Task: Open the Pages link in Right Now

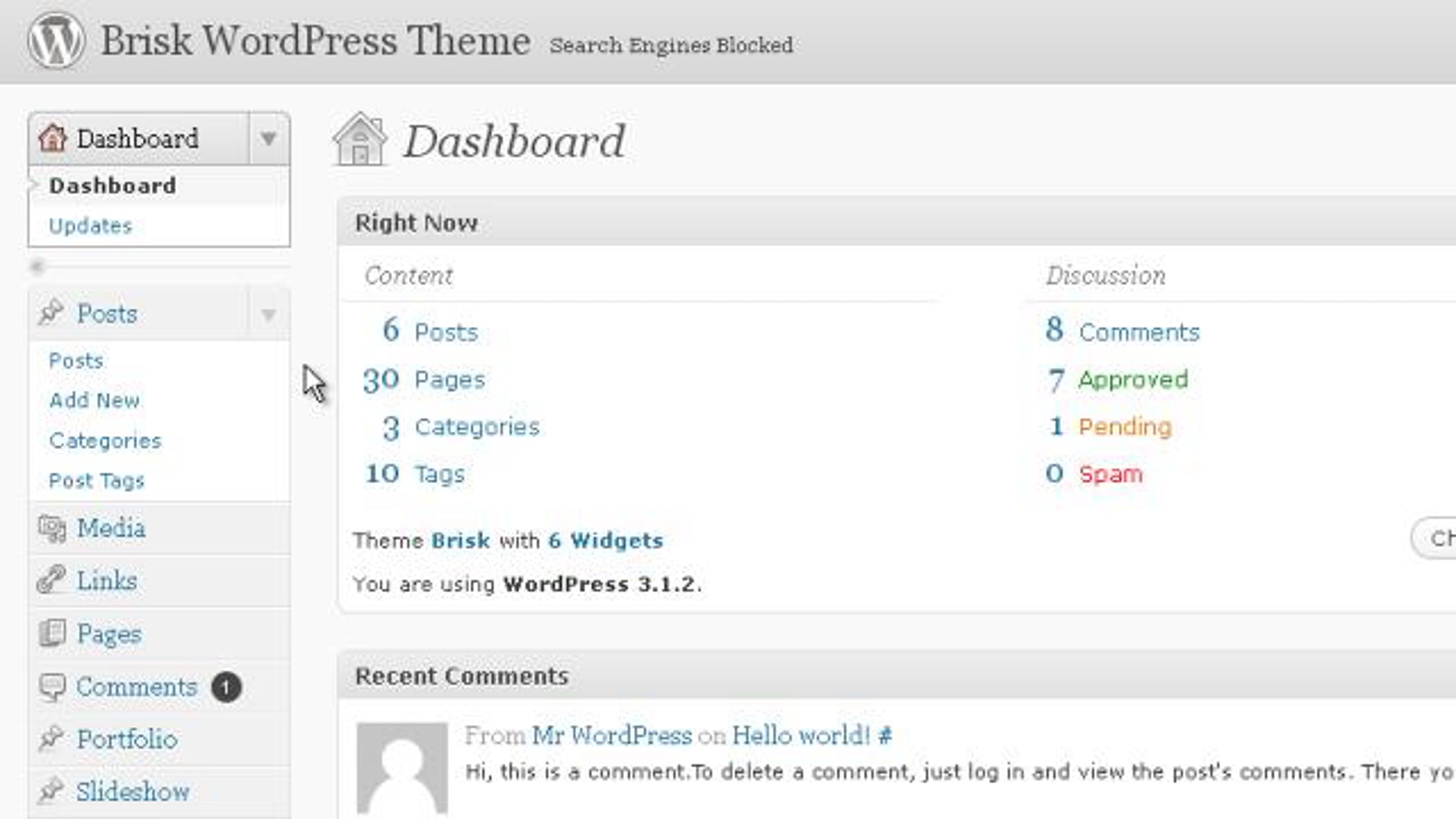Action: (450, 380)
